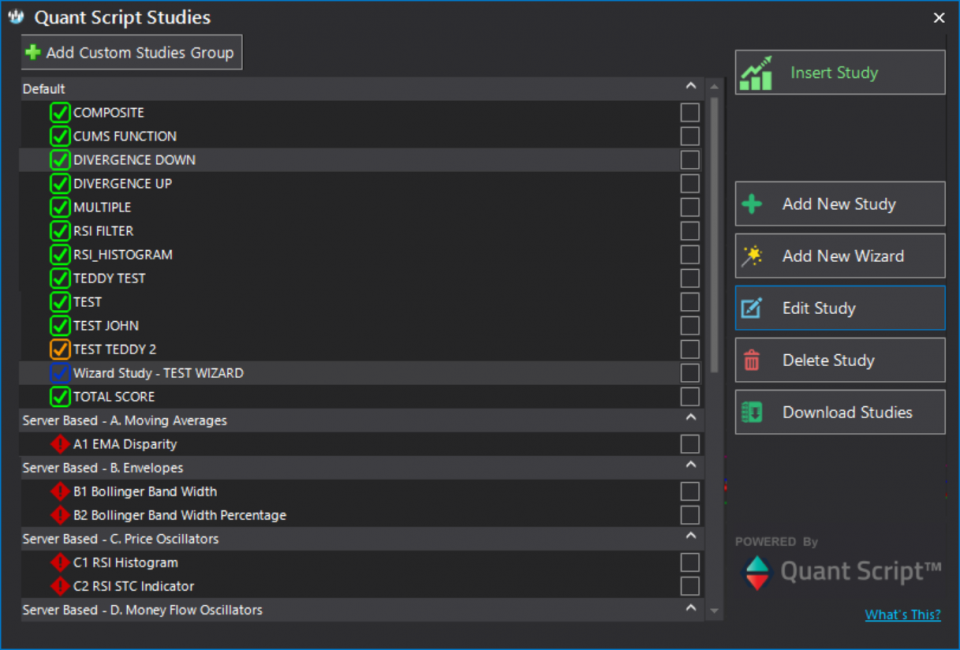This screenshot has width=960, height=650.
Task: Click the pencil icon on Edit Study
Action: point(752,308)
